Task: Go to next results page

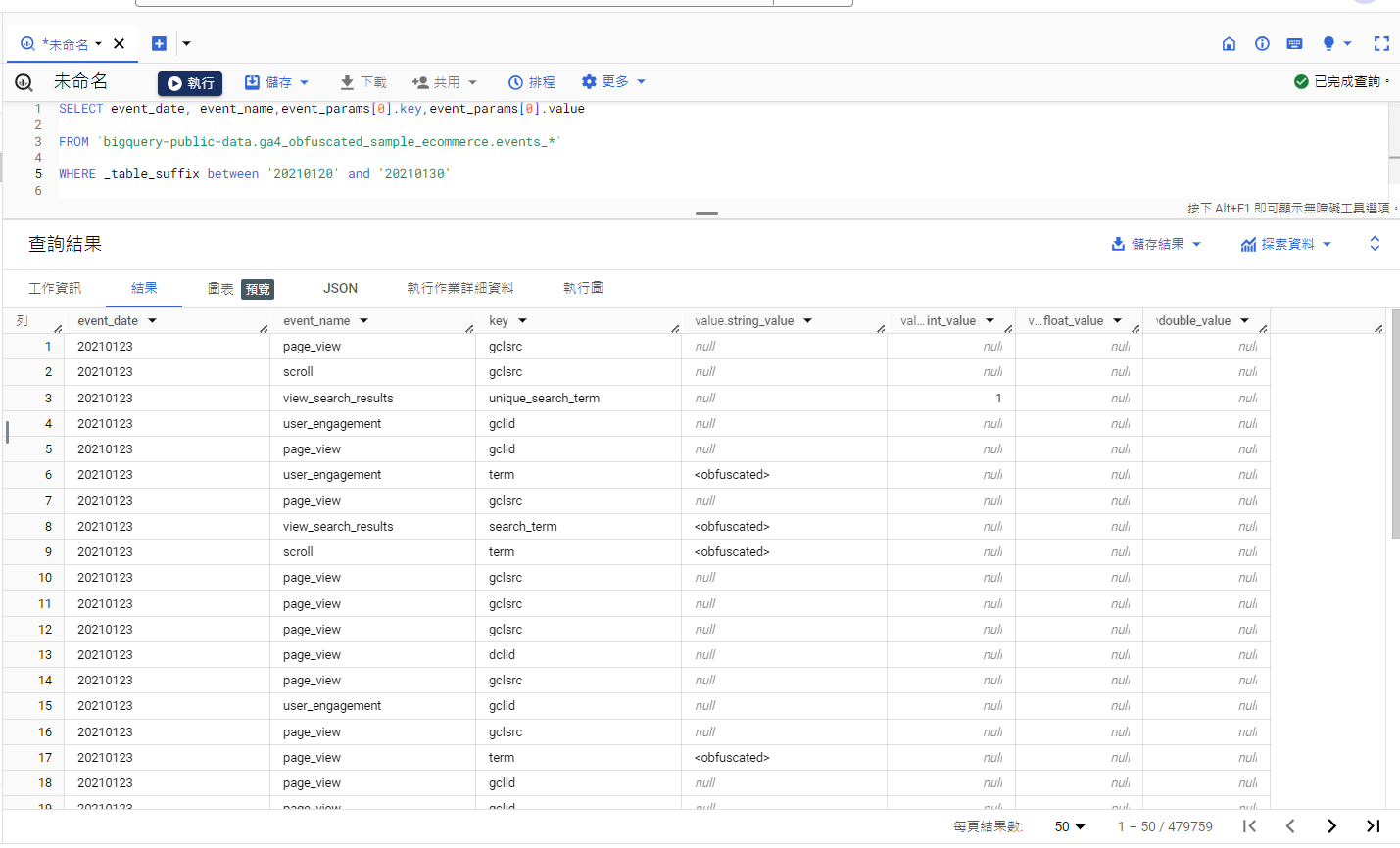Action: tap(1331, 826)
